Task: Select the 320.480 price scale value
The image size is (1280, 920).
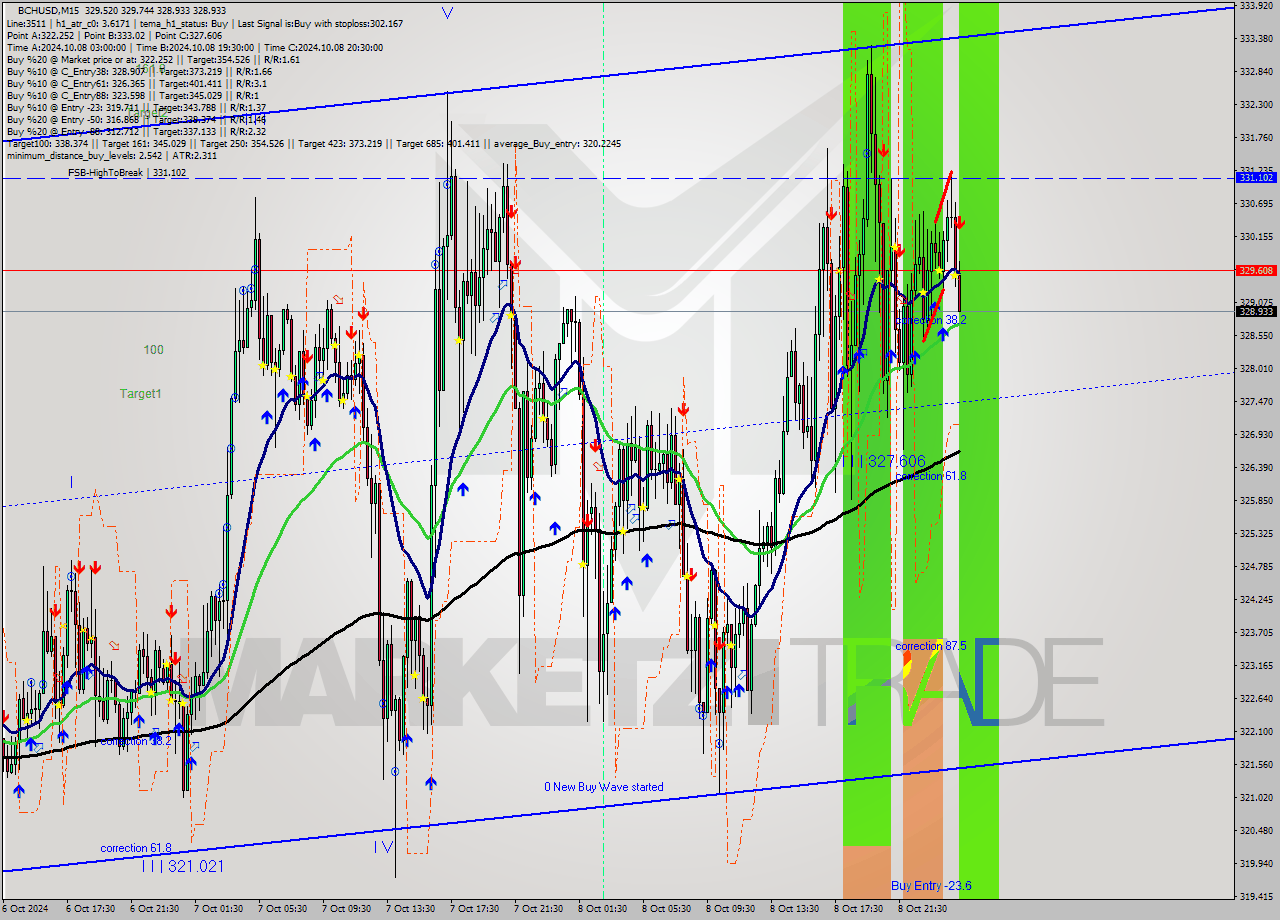Action: tap(1256, 830)
